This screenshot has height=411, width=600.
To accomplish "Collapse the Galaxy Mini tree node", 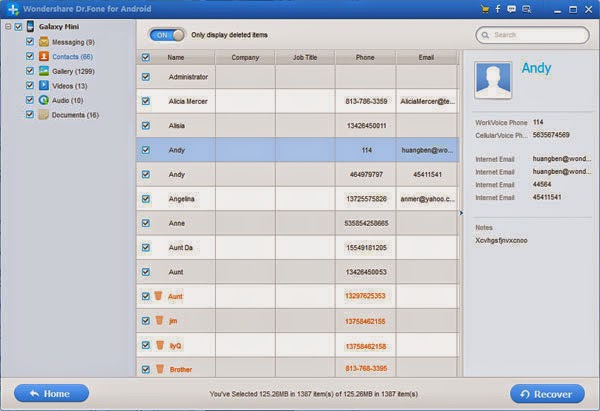I will tap(8, 26).
